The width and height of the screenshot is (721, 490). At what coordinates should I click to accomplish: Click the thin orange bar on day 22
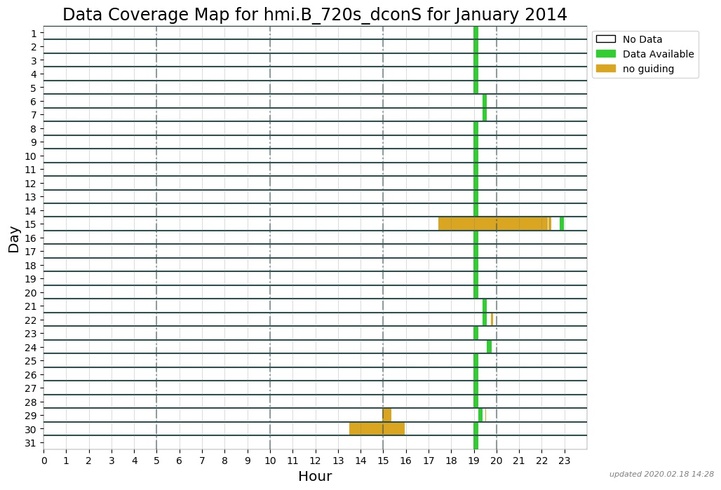(x=492, y=320)
